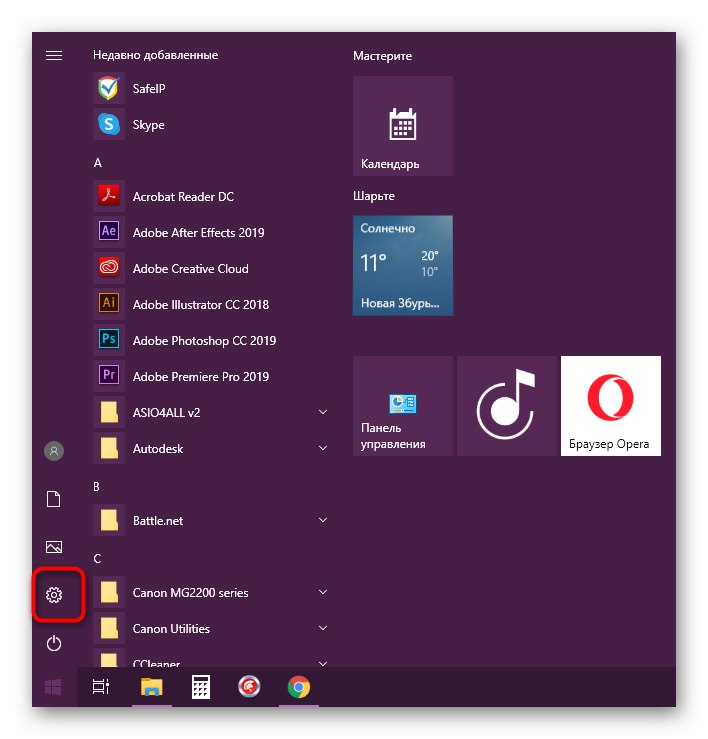This screenshot has height=739, width=708.
Task: Expand ASIO4ALL v2 chevron
Action: 323,412
